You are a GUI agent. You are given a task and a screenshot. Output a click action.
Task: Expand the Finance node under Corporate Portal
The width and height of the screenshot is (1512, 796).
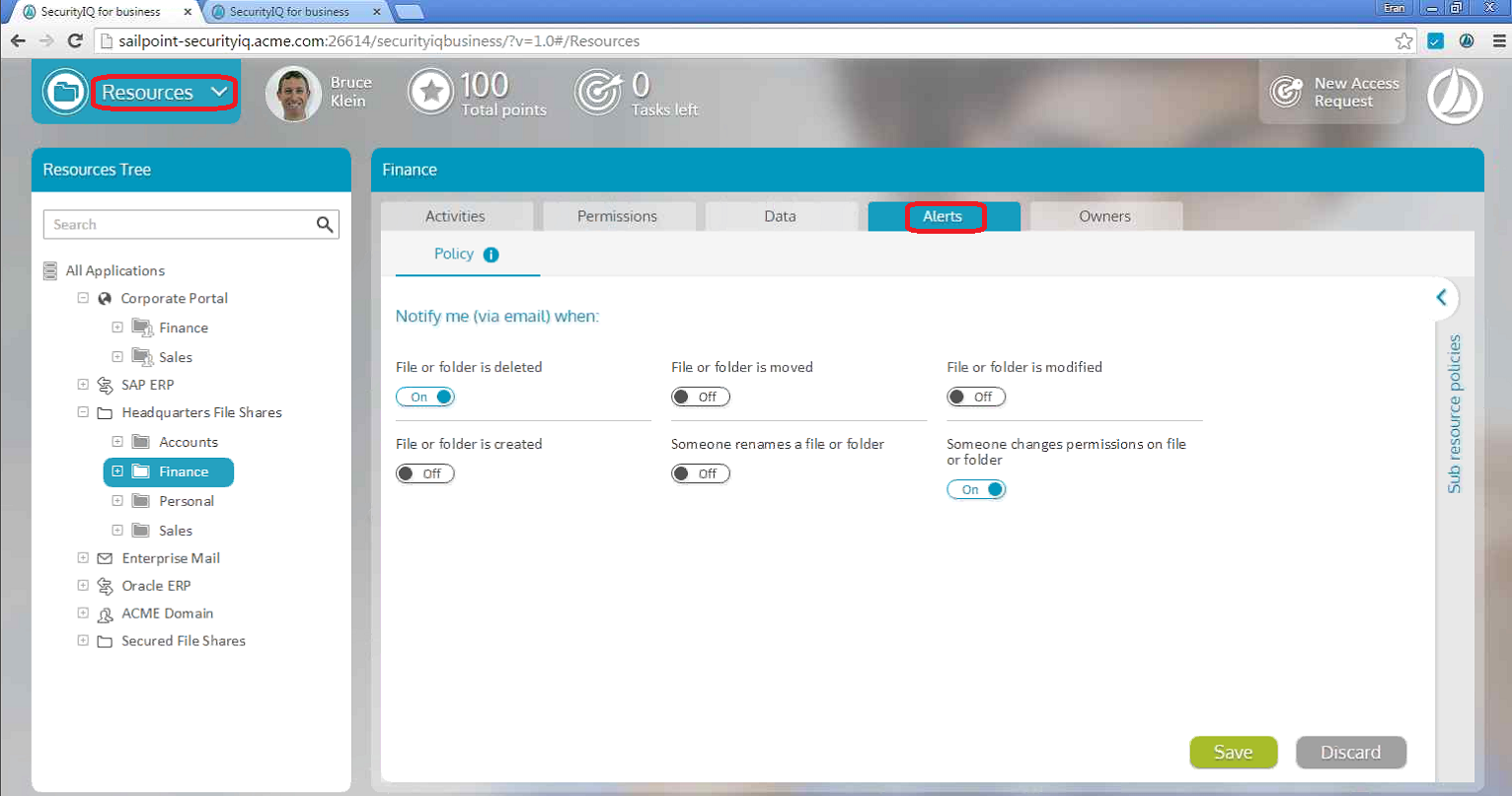117,327
